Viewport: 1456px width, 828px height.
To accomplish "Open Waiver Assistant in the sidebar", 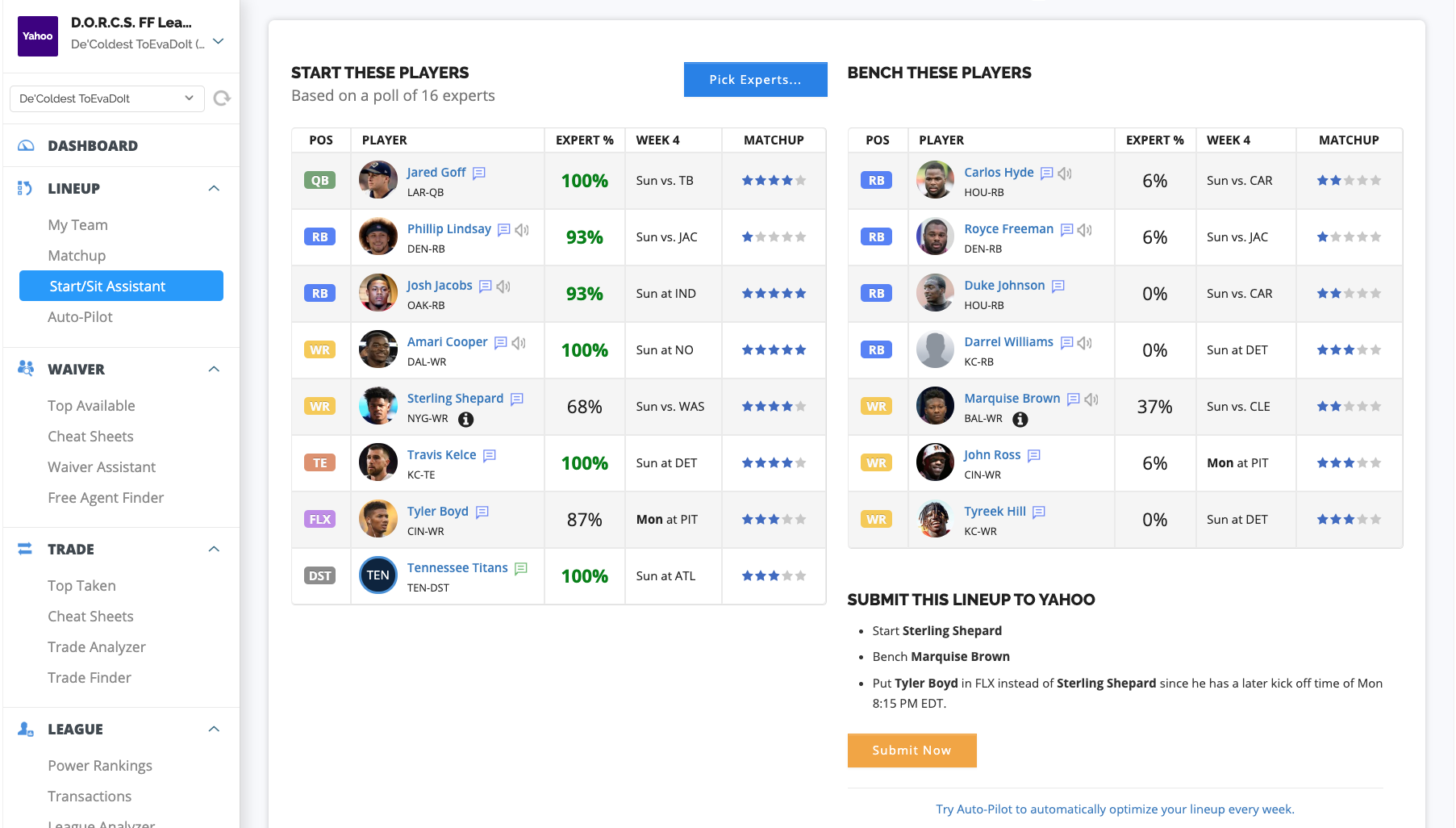I will click(102, 467).
